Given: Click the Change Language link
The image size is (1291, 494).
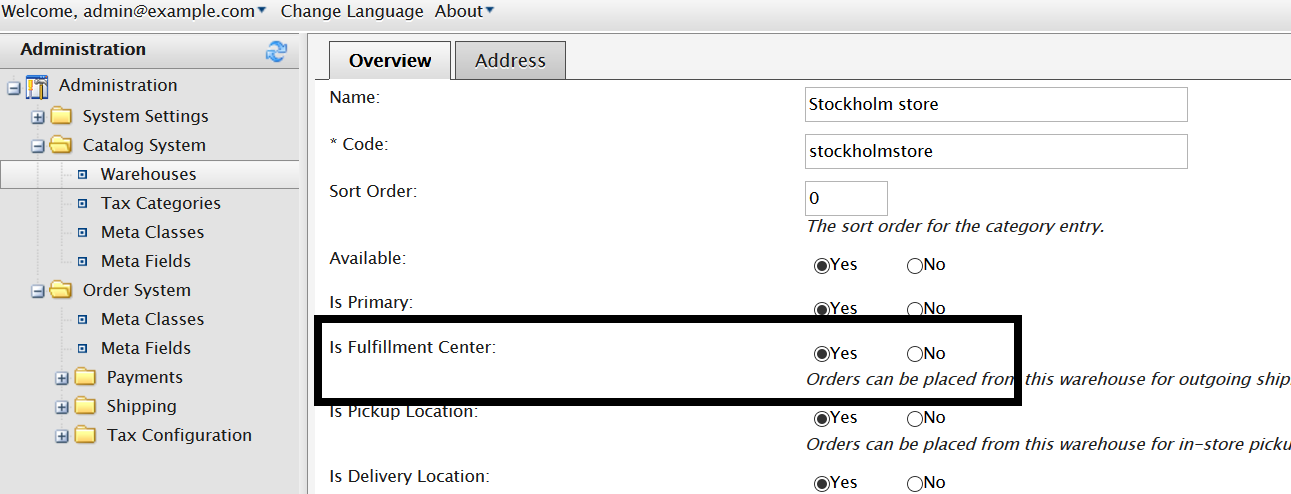Looking at the screenshot, I should coord(352,11).
